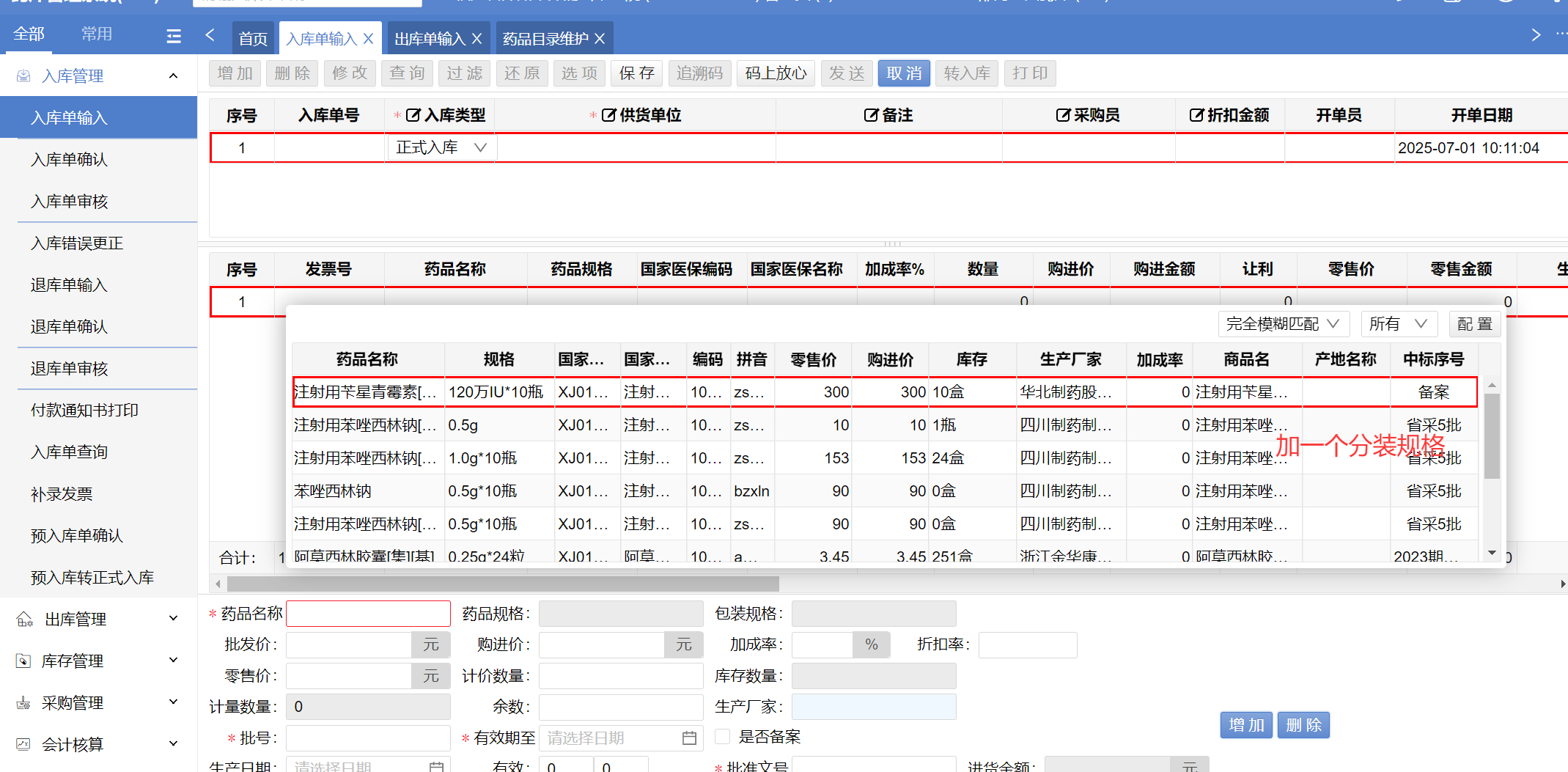Click the 药品名称 input field
This screenshot has width=1568, height=772.
coord(368,614)
